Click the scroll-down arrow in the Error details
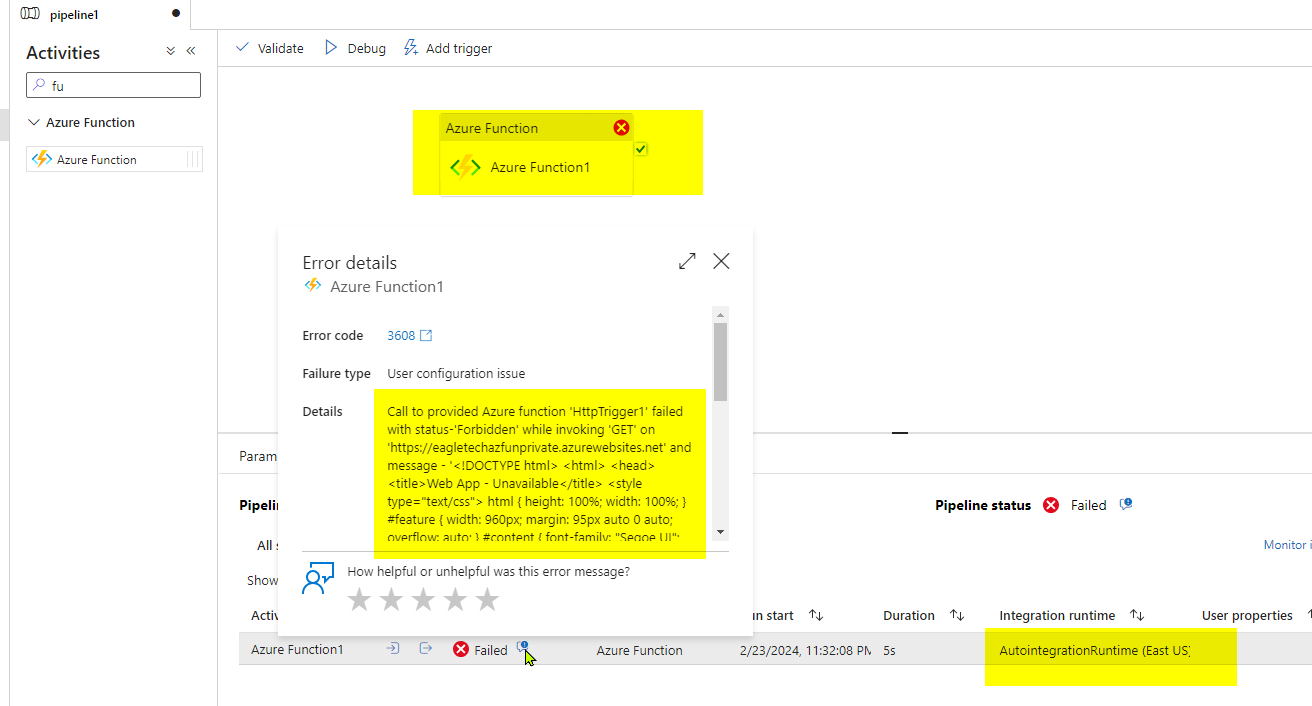The width and height of the screenshot is (1312, 706). pyautogui.click(x=721, y=532)
